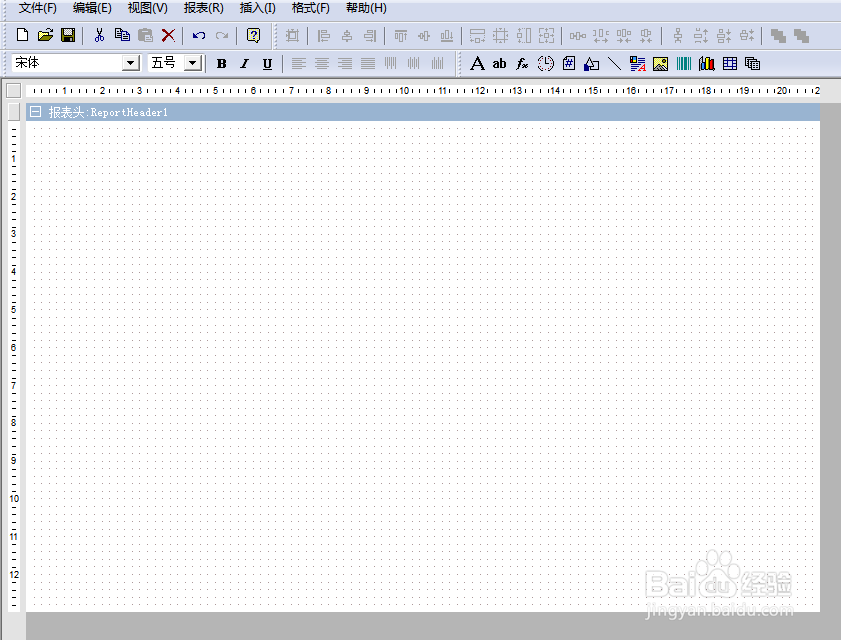Click the send to back icon

coord(801,36)
